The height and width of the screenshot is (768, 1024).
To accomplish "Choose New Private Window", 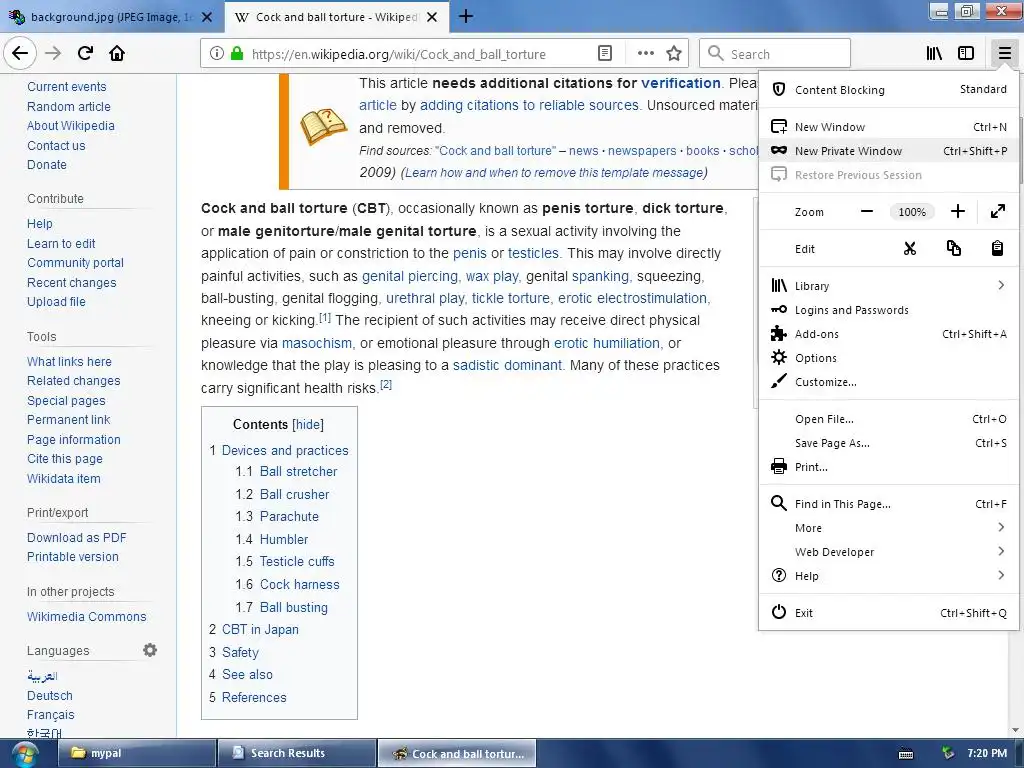I will click(x=889, y=151).
